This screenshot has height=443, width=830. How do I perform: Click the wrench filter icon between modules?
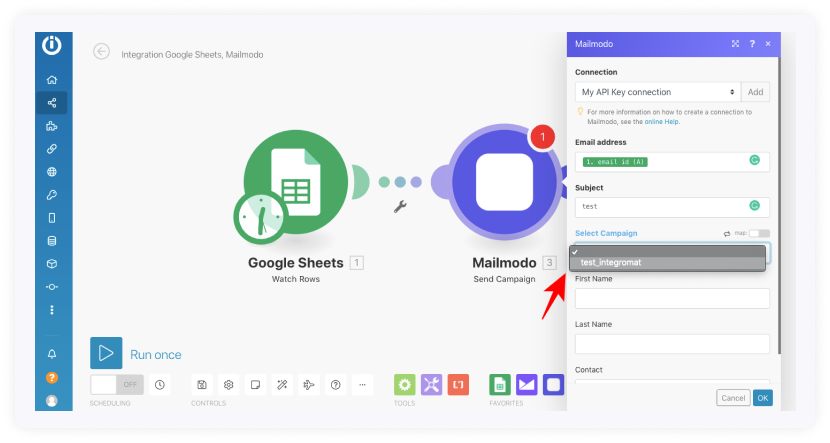tap(400, 206)
